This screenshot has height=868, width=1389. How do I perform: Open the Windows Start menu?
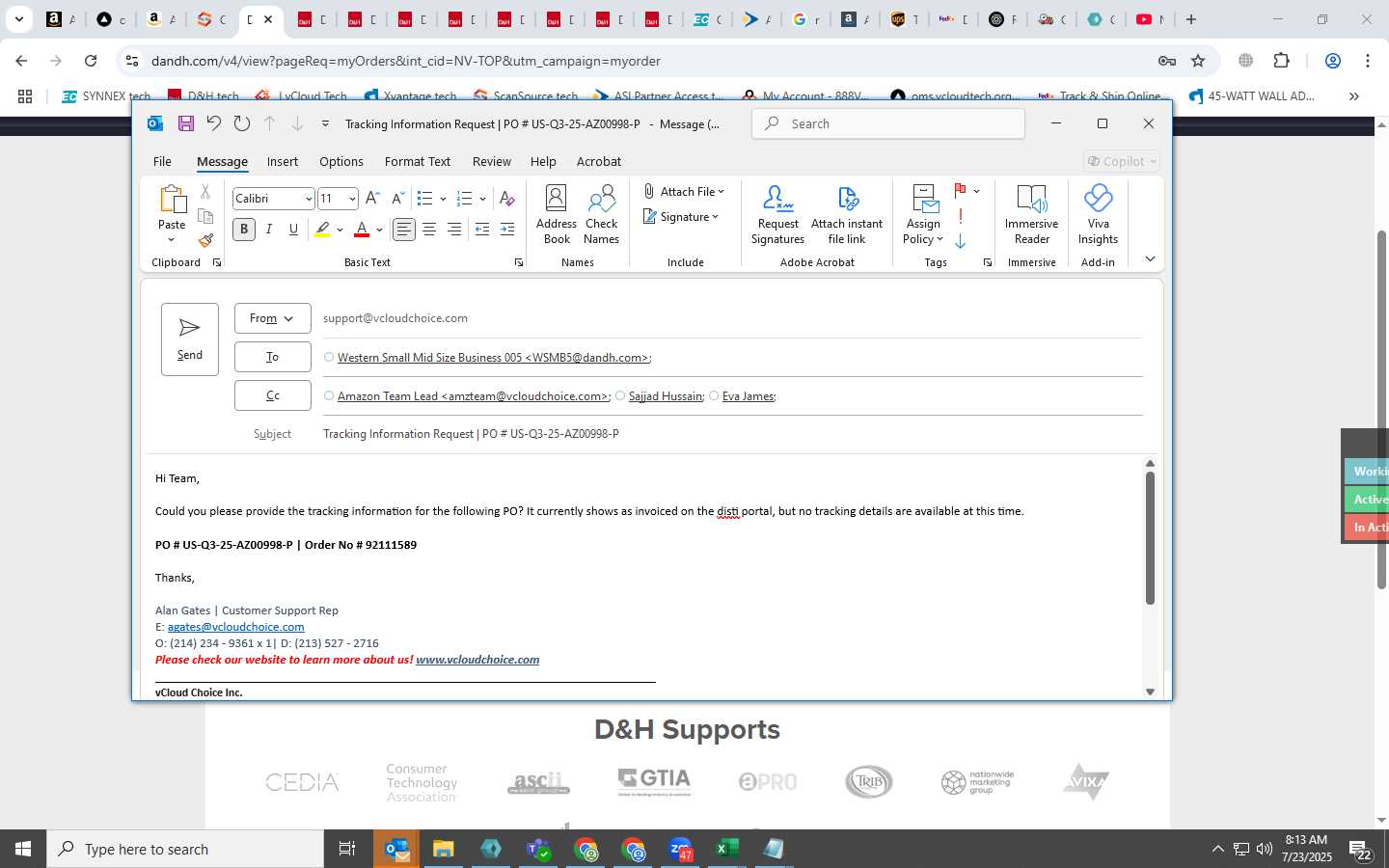pos(23,849)
